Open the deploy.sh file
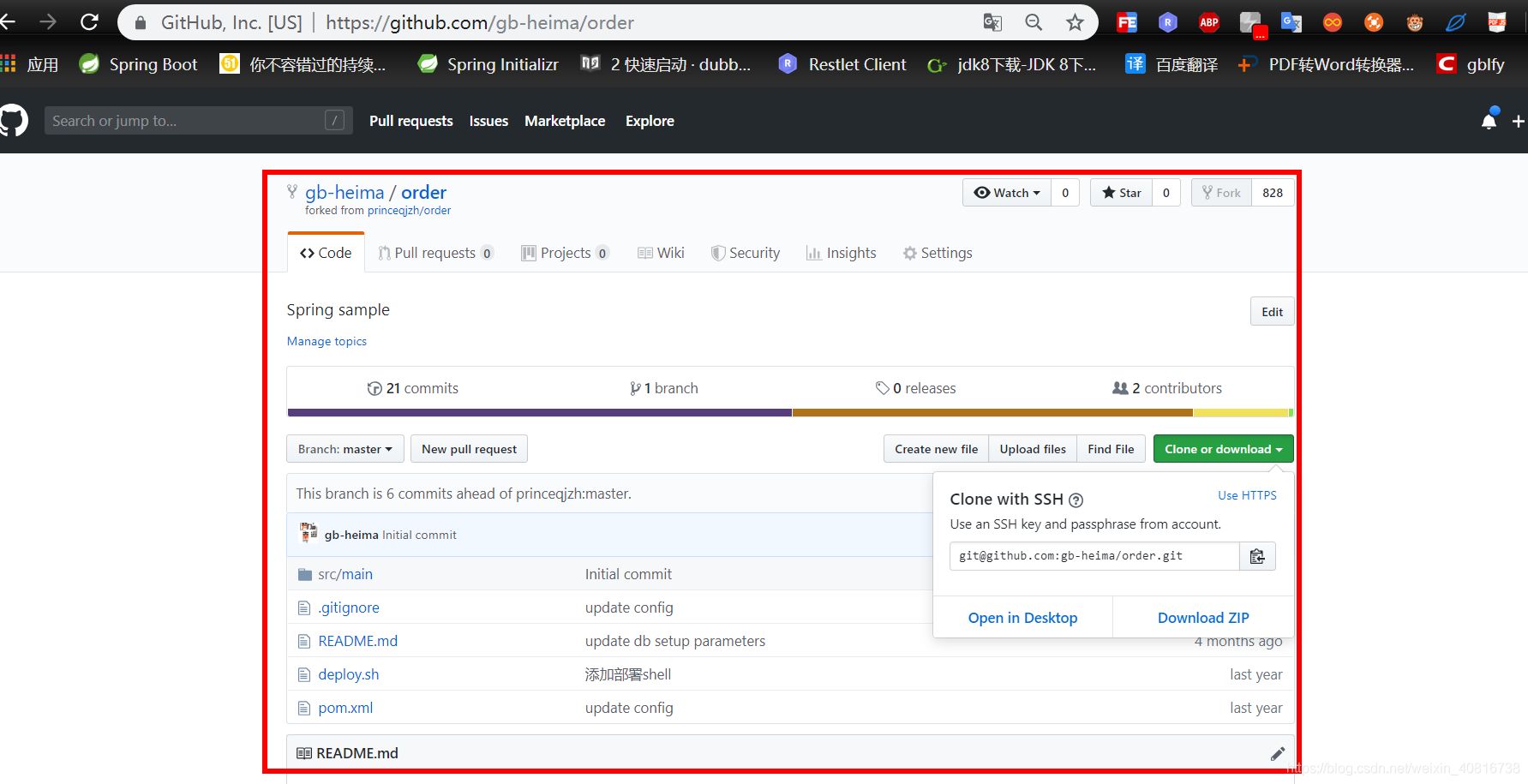The width and height of the screenshot is (1528, 784). click(x=349, y=674)
